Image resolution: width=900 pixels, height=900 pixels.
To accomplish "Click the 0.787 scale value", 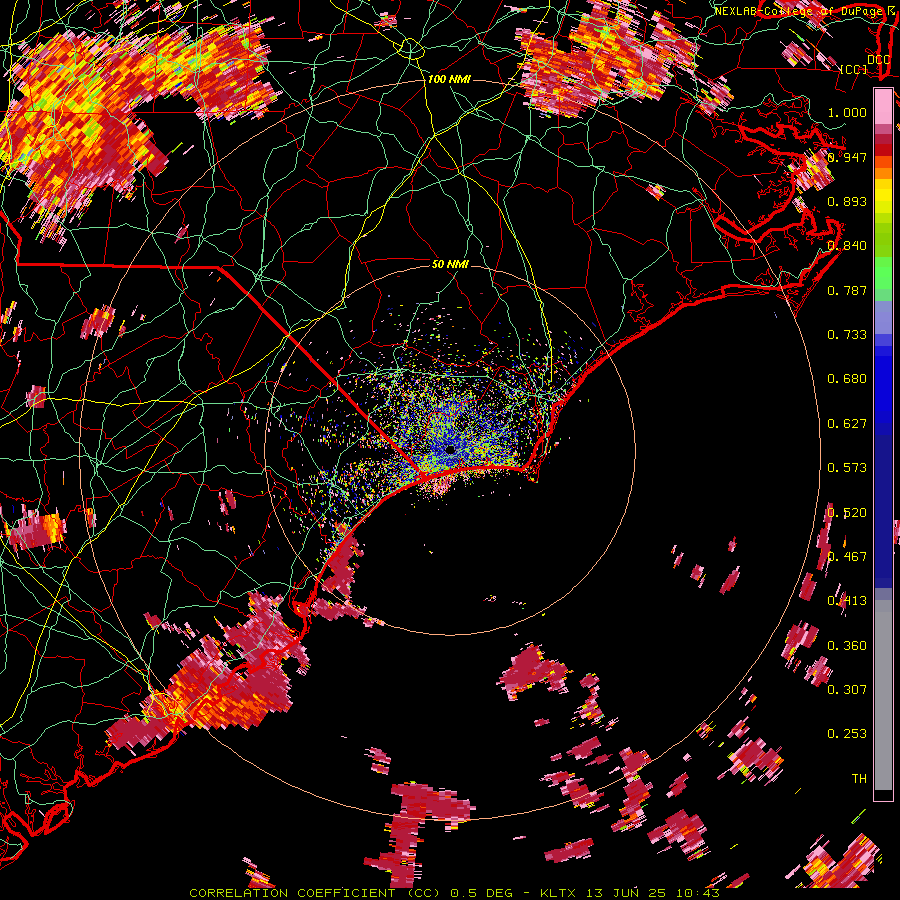I will click(x=847, y=290).
